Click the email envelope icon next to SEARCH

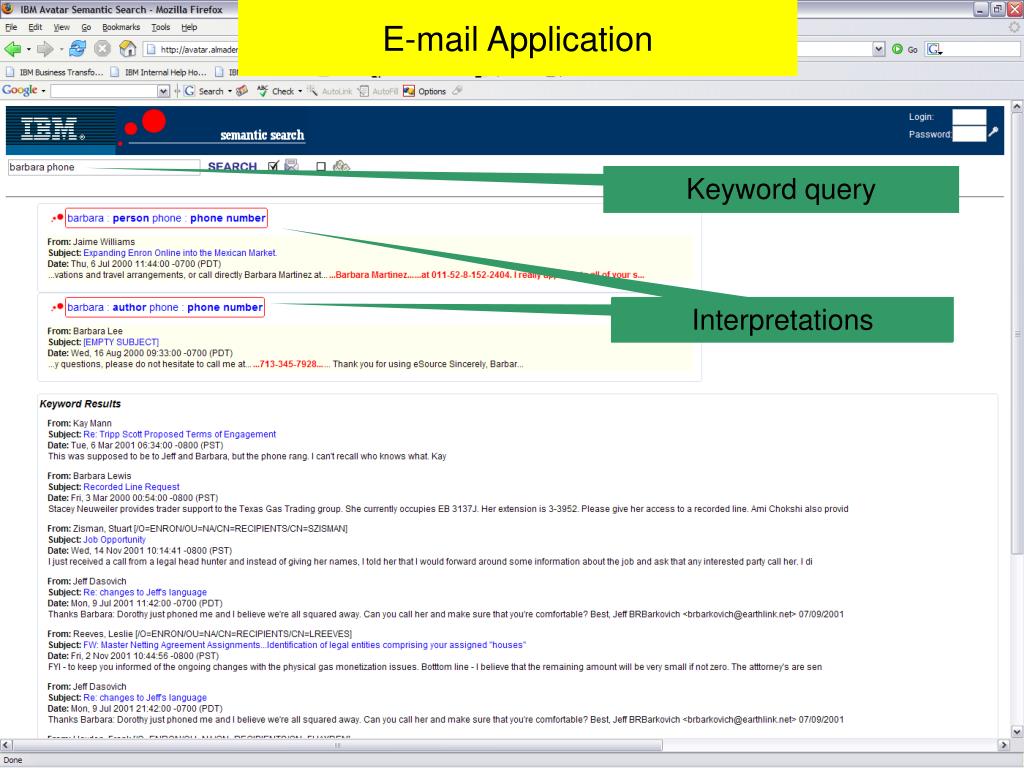click(x=291, y=166)
